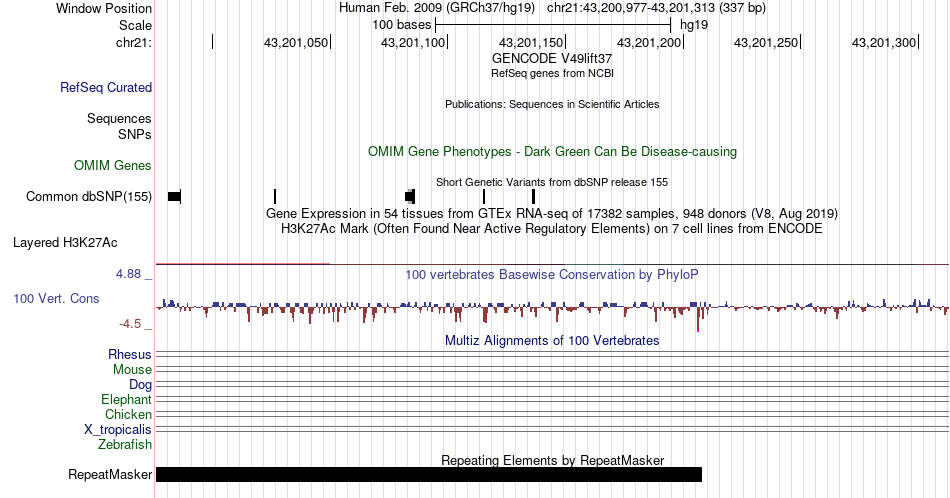The height and width of the screenshot is (498, 950).
Task: Click the Scale label
Action: 135,25
